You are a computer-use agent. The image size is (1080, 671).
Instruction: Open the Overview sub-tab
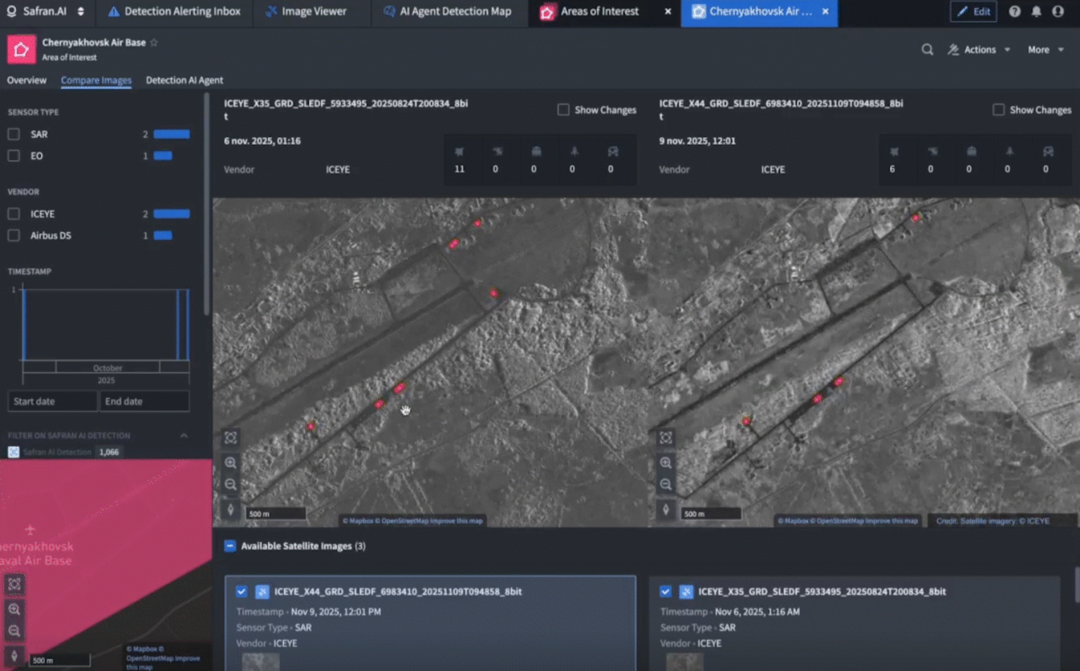[x=27, y=80]
